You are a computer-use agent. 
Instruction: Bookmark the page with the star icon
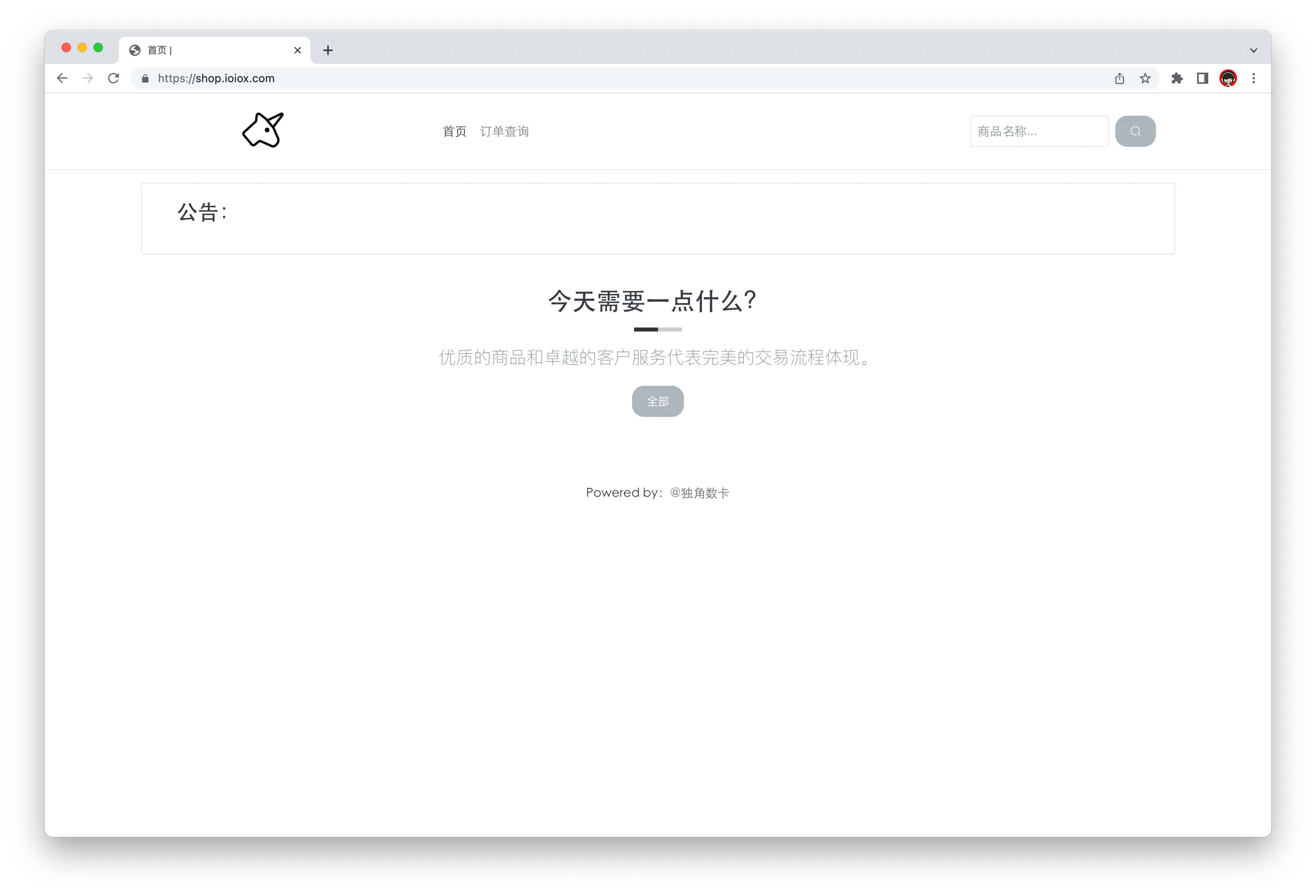point(1145,78)
